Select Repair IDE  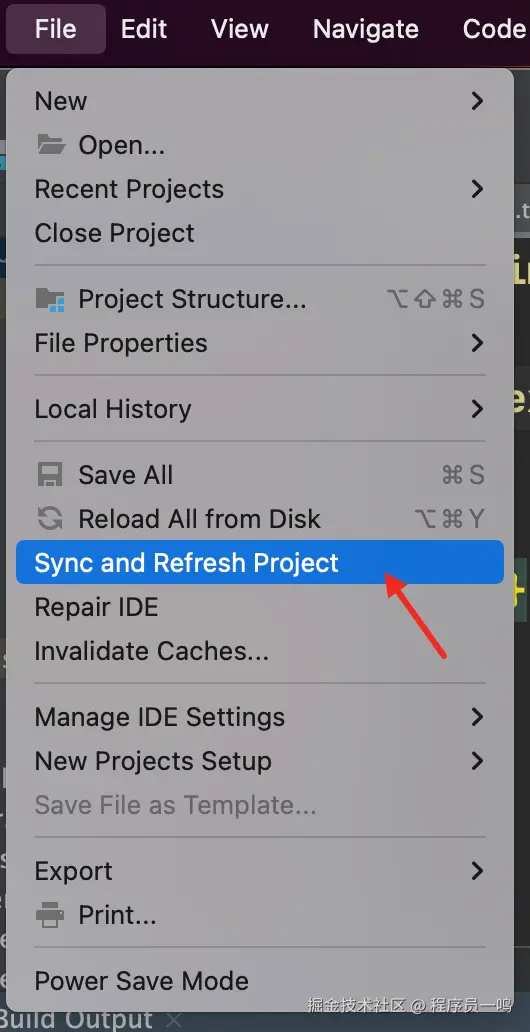click(259, 607)
